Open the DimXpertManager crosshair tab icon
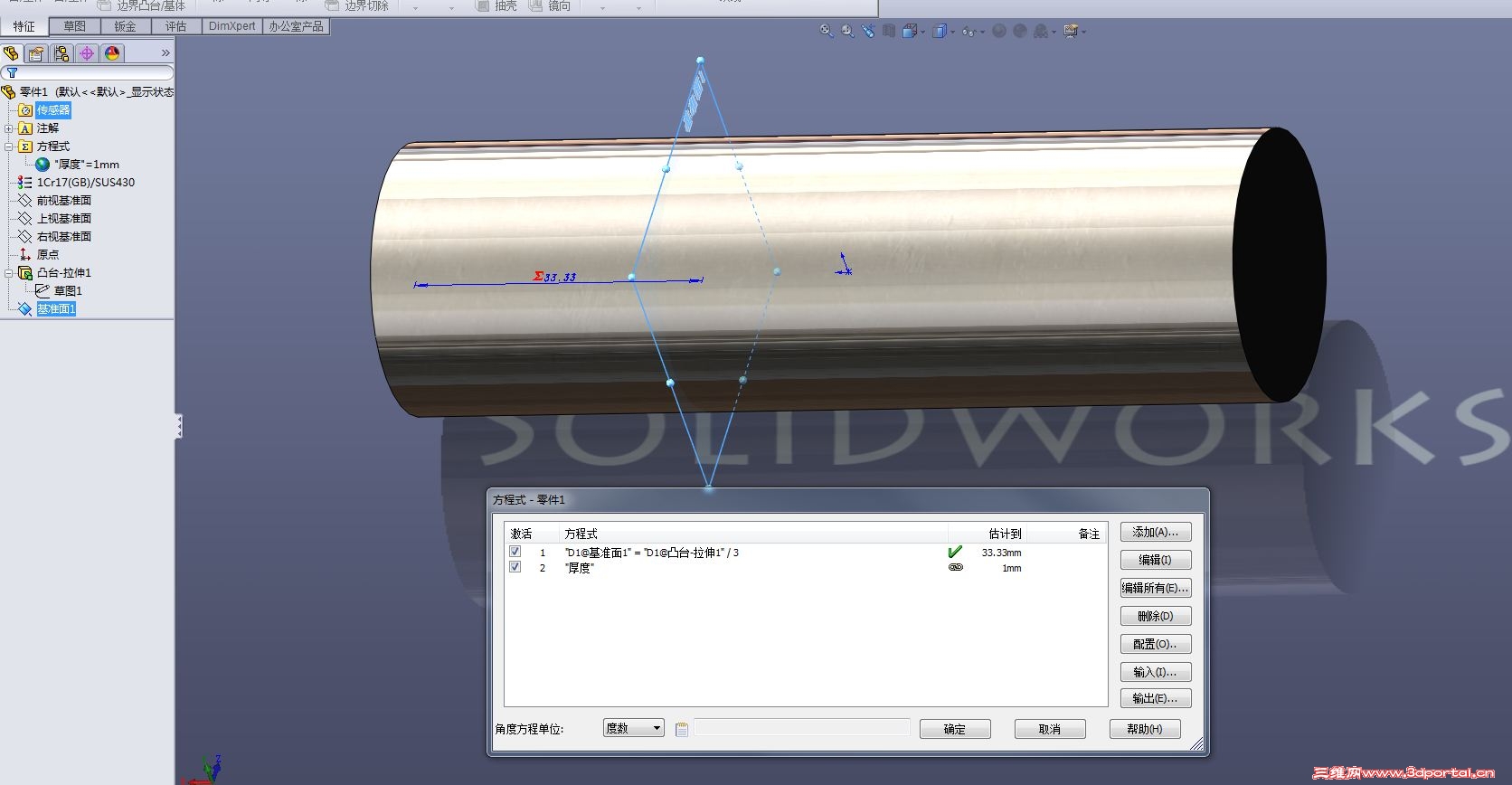Viewport: 1512px width, 785px height. point(87,53)
